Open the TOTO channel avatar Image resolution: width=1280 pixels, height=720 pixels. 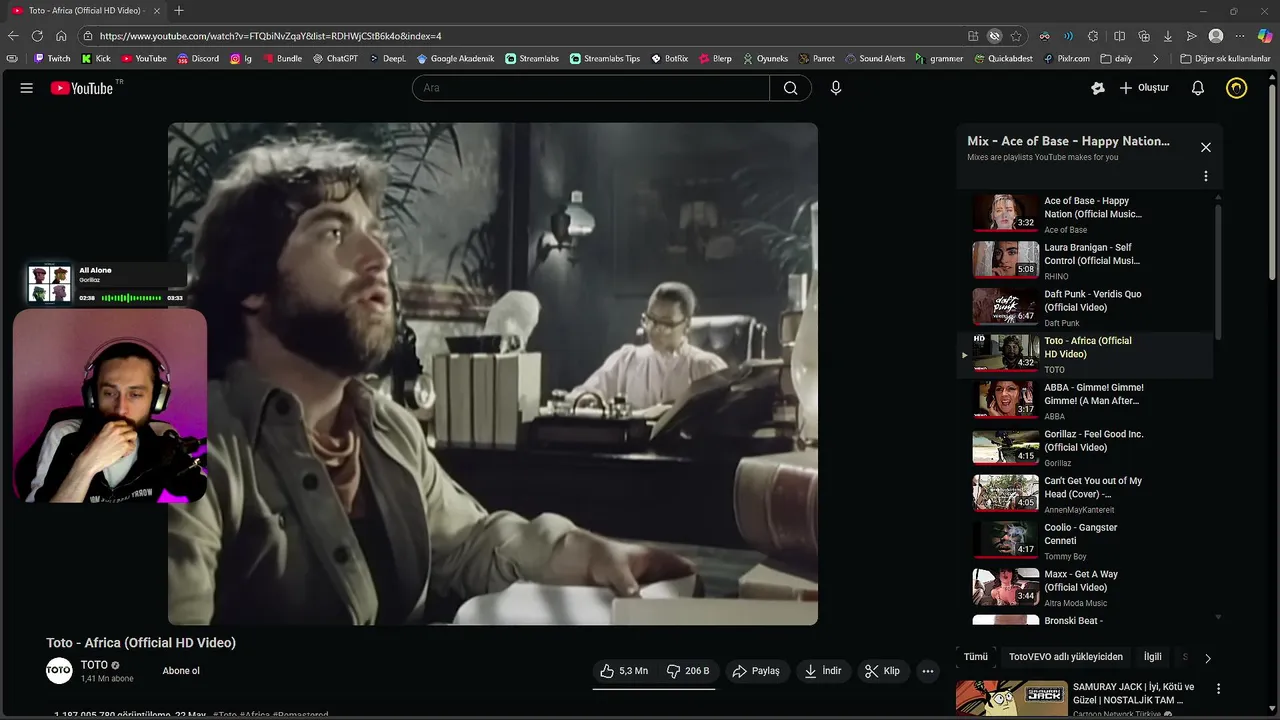tap(59, 670)
